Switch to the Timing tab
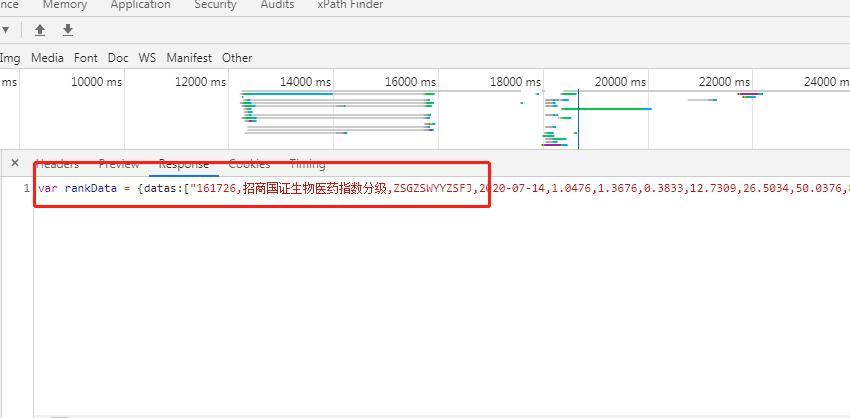Screen dimensions: 850x418 tap(307, 164)
